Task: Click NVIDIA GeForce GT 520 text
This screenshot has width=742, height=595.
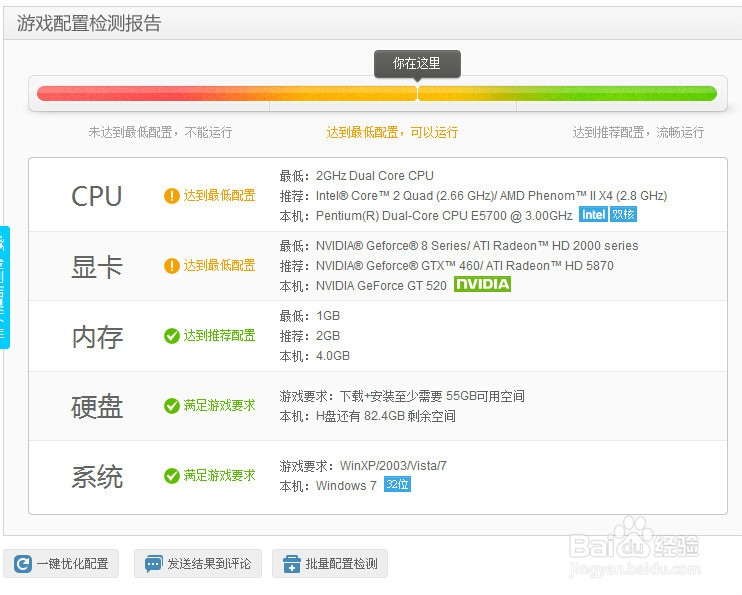Action: point(381,286)
